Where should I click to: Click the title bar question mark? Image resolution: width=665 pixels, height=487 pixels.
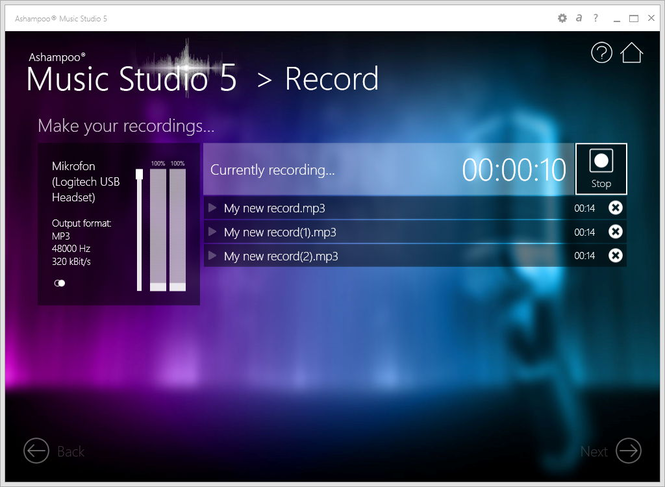pos(595,18)
